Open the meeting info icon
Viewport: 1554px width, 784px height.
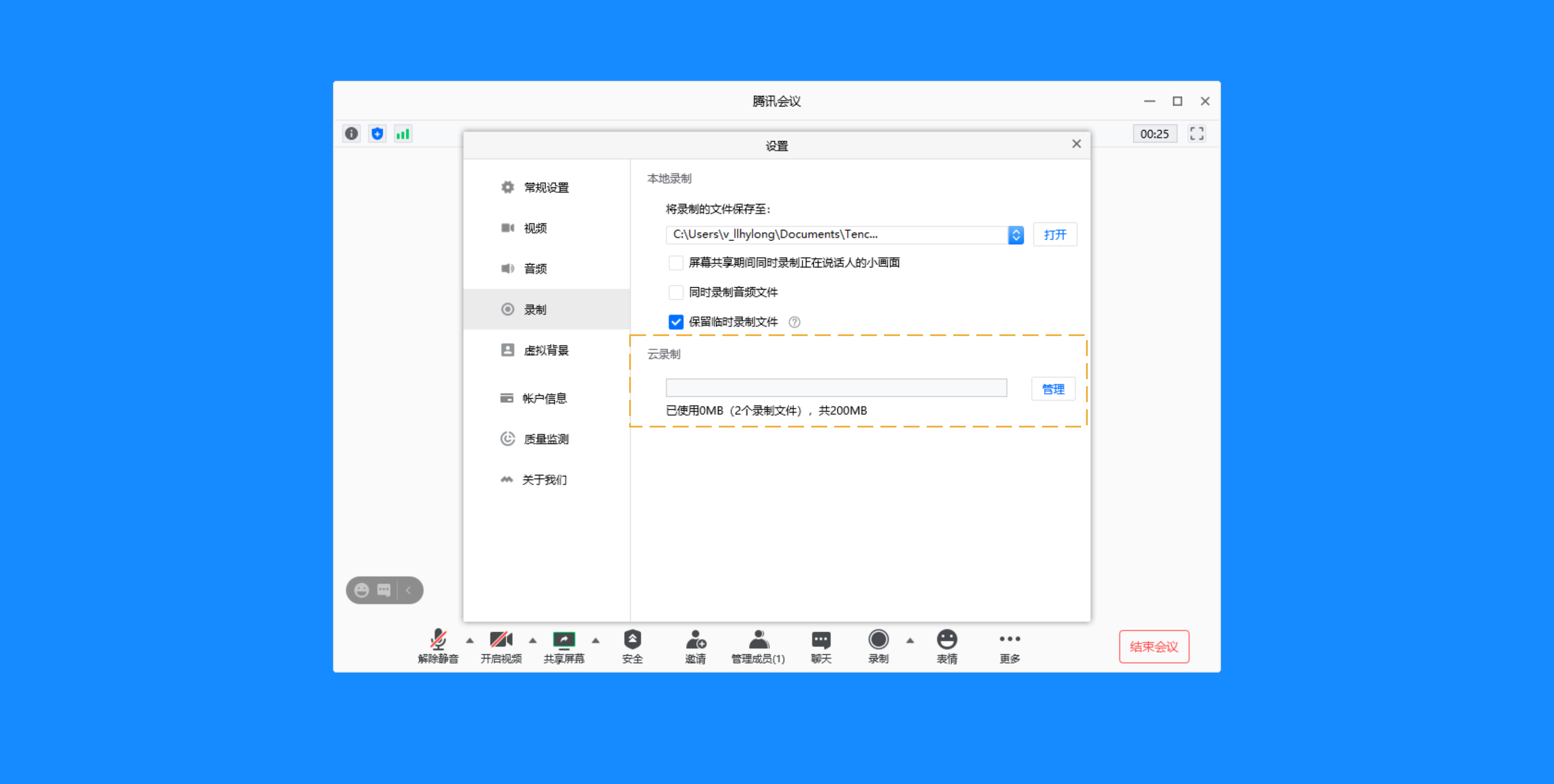pyautogui.click(x=352, y=133)
